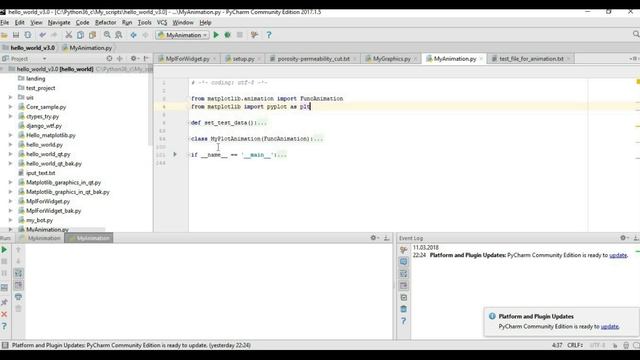The image size is (640, 360).
Task: Click update link in Event Log
Action: point(618,255)
